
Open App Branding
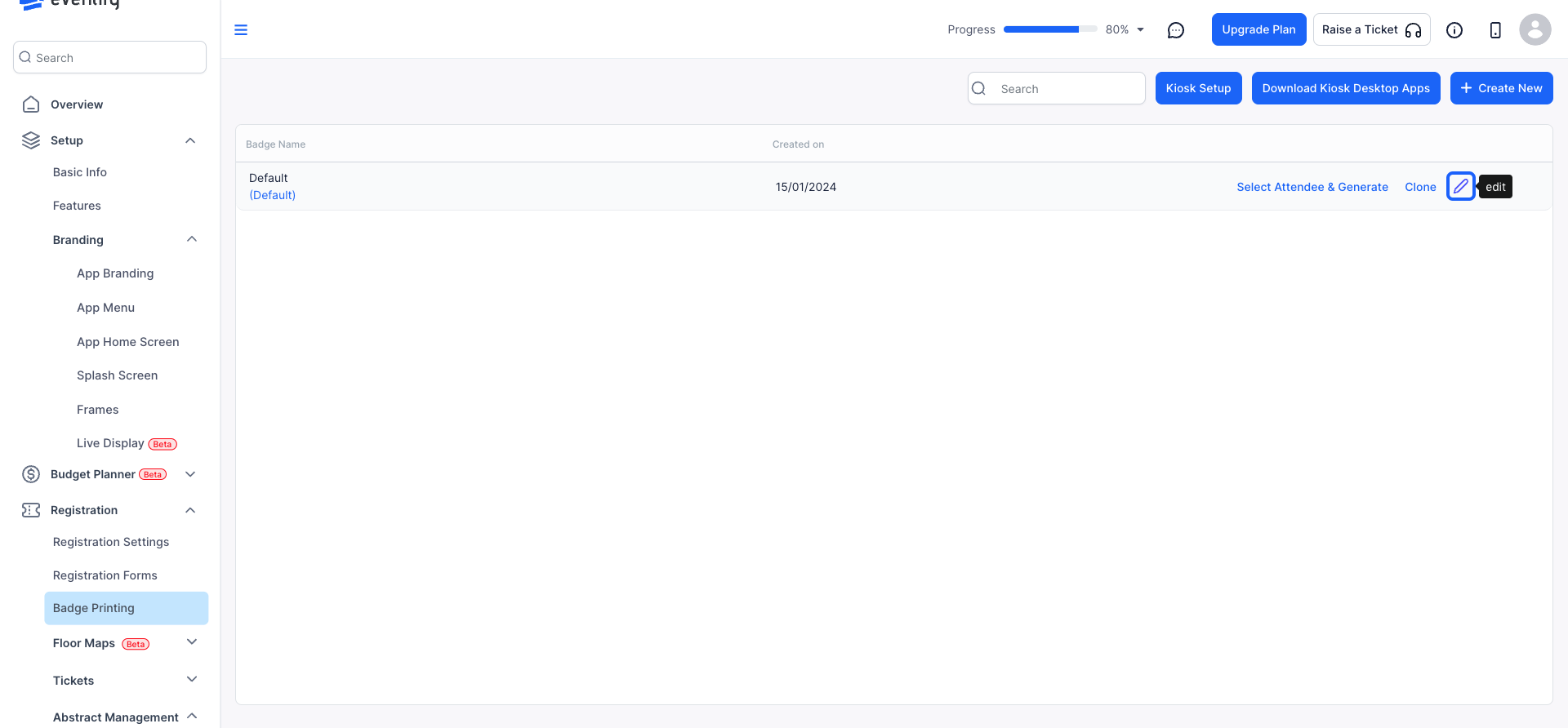tap(115, 273)
